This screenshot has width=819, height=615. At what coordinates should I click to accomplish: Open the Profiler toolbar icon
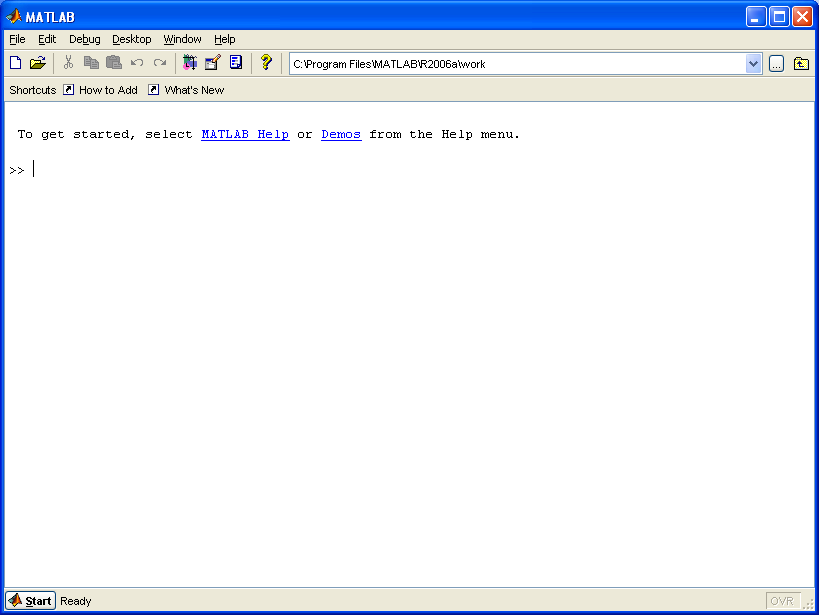point(236,63)
